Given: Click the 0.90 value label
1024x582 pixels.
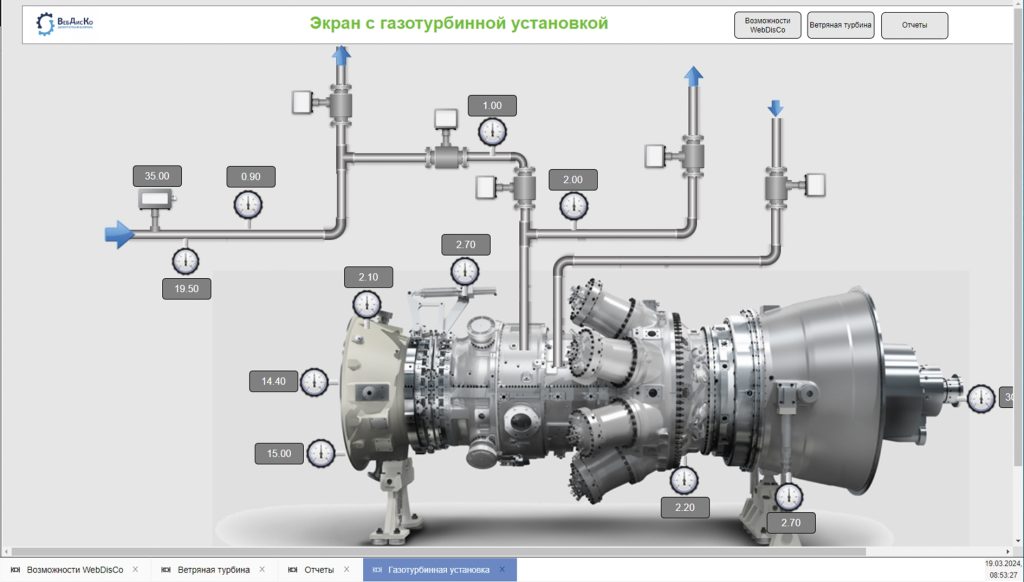Looking at the screenshot, I should point(251,176).
